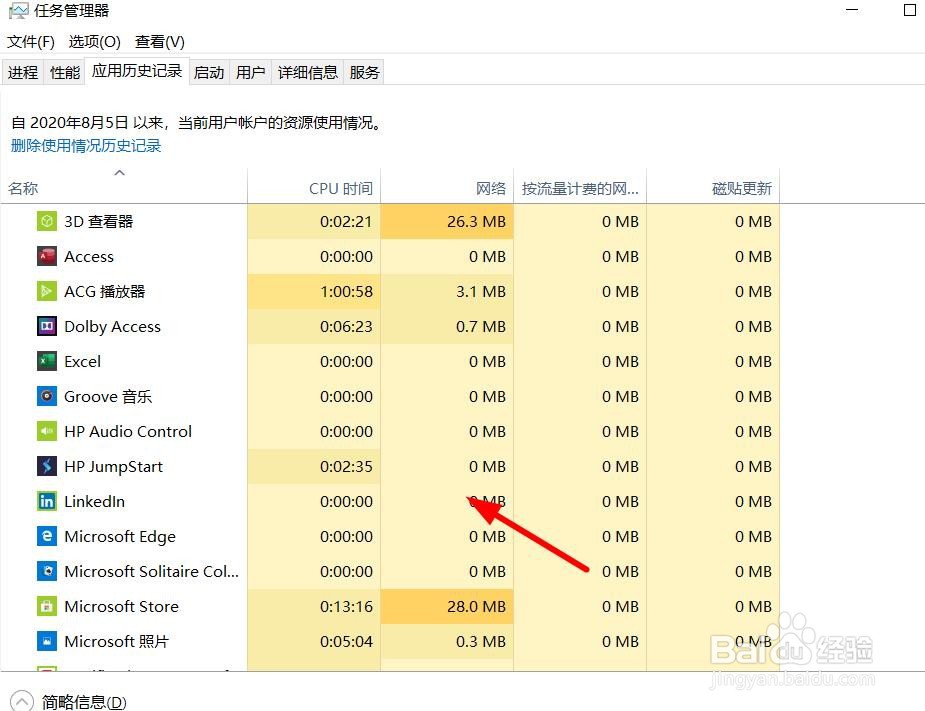Screen dimensions: 925x711
Task: Click the 0:02:35 CPU time value
Action: coord(346,466)
